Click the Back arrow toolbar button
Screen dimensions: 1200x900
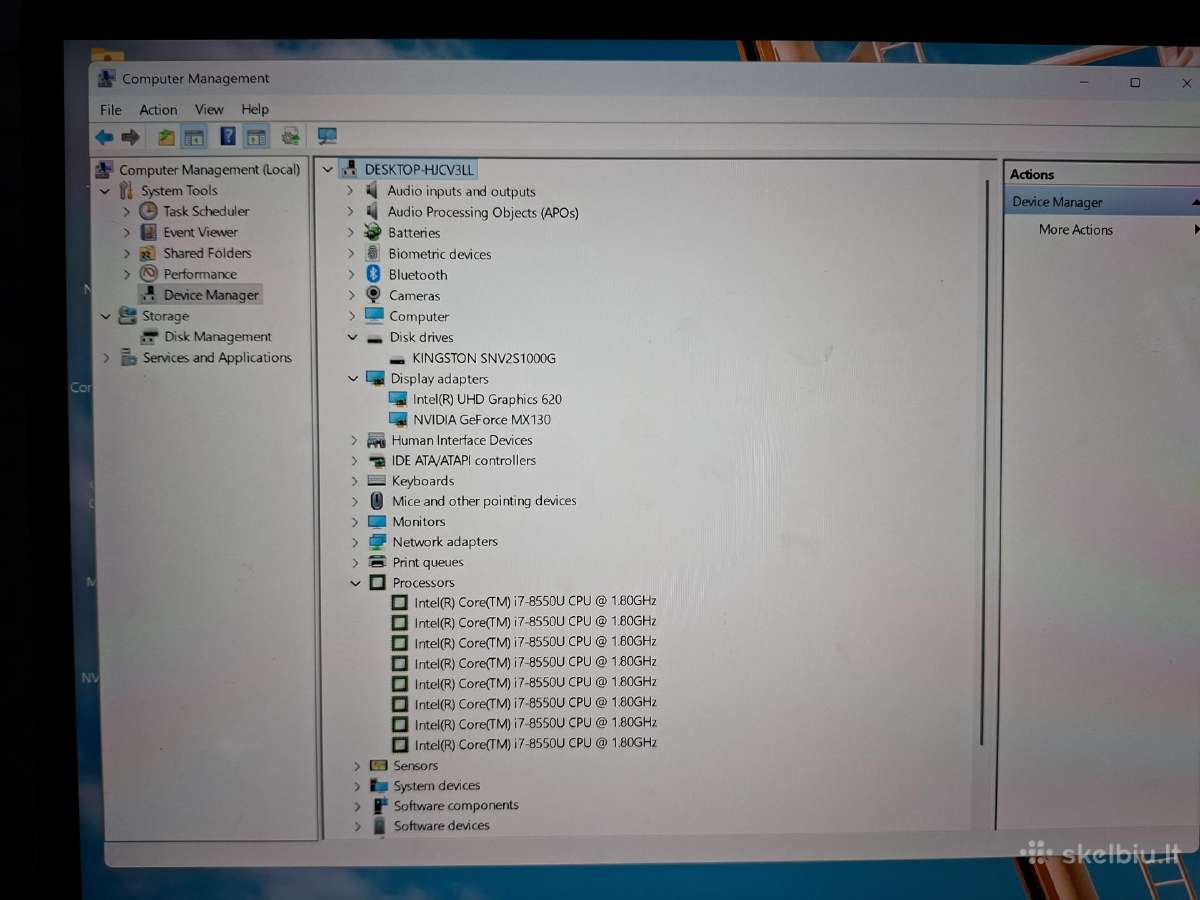point(104,137)
